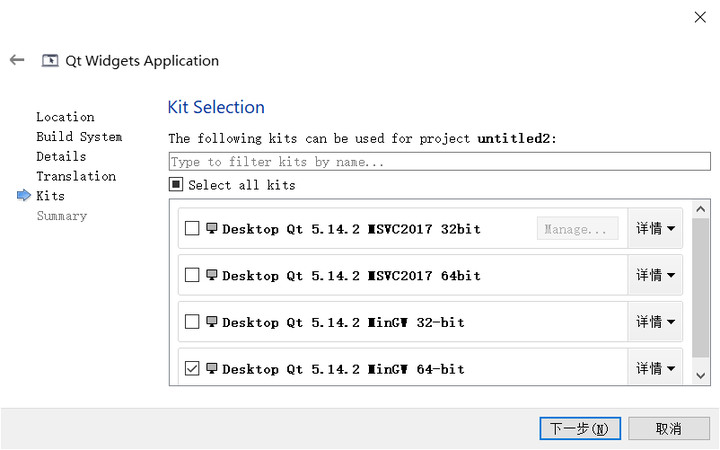The image size is (720, 450).
Task: Enable the MSVC2017 64bit kit checkbox
Action: pyautogui.click(x=193, y=275)
